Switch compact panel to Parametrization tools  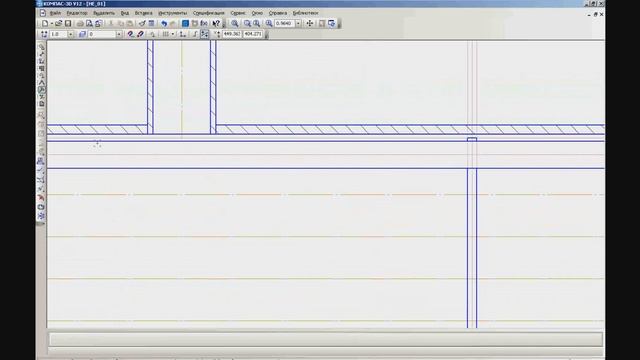coord(41,76)
